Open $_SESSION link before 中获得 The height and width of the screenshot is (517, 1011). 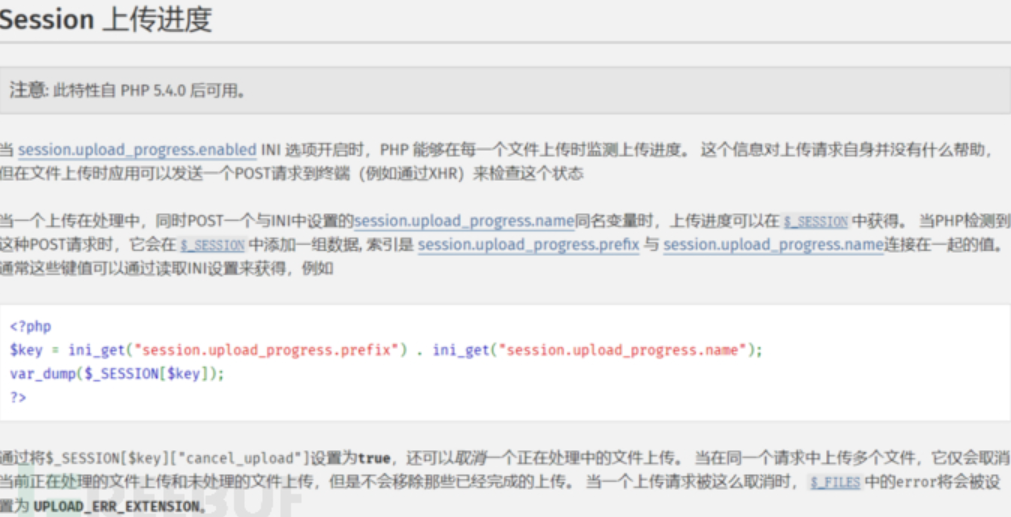pos(815,222)
